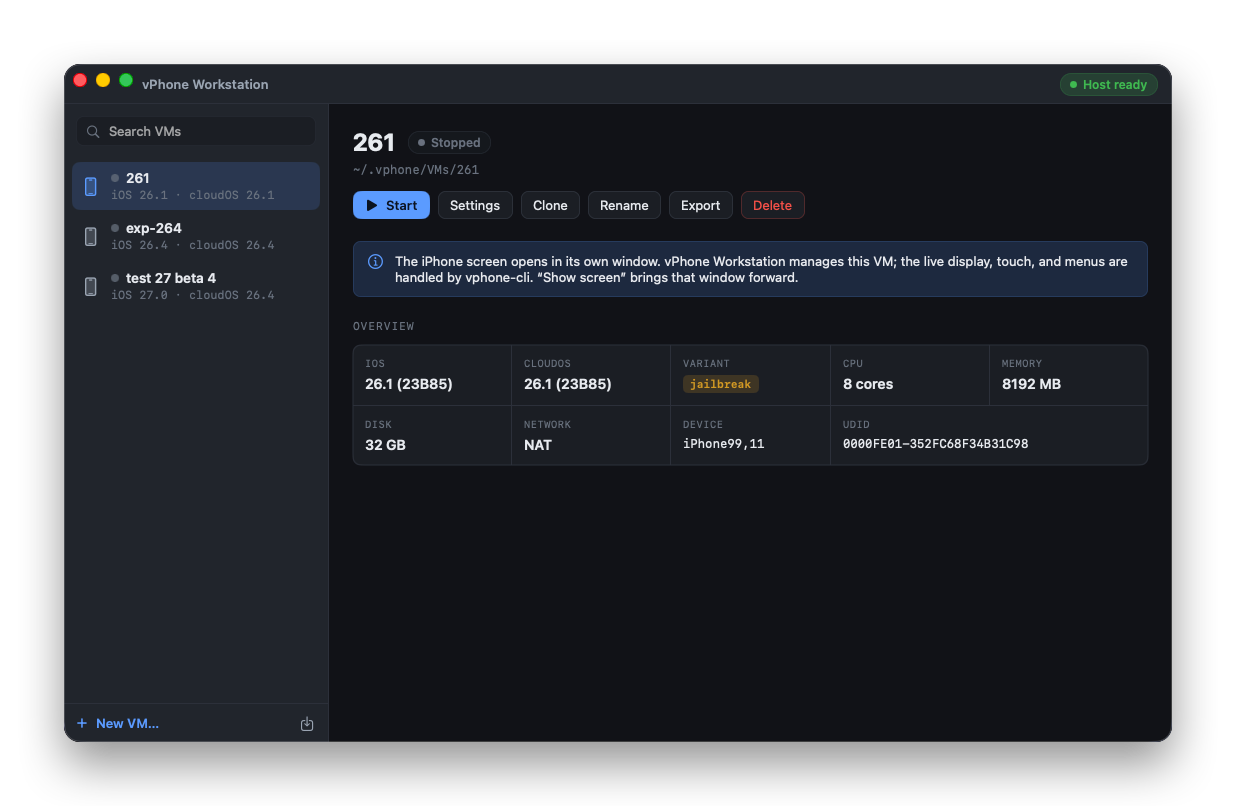Clone the 261 VM
Screen dimensions: 1236x806
(550, 205)
